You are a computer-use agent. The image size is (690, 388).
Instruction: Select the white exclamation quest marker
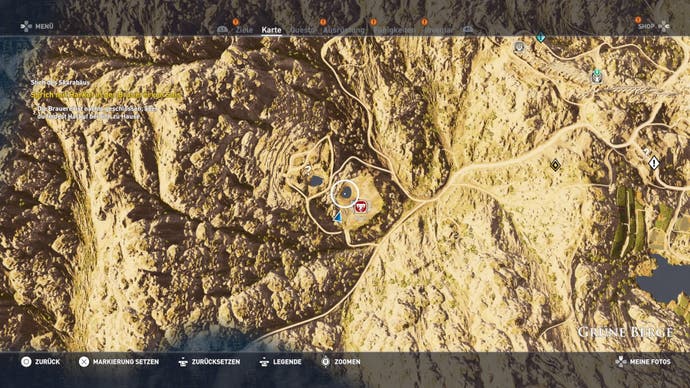[x=654, y=163]
